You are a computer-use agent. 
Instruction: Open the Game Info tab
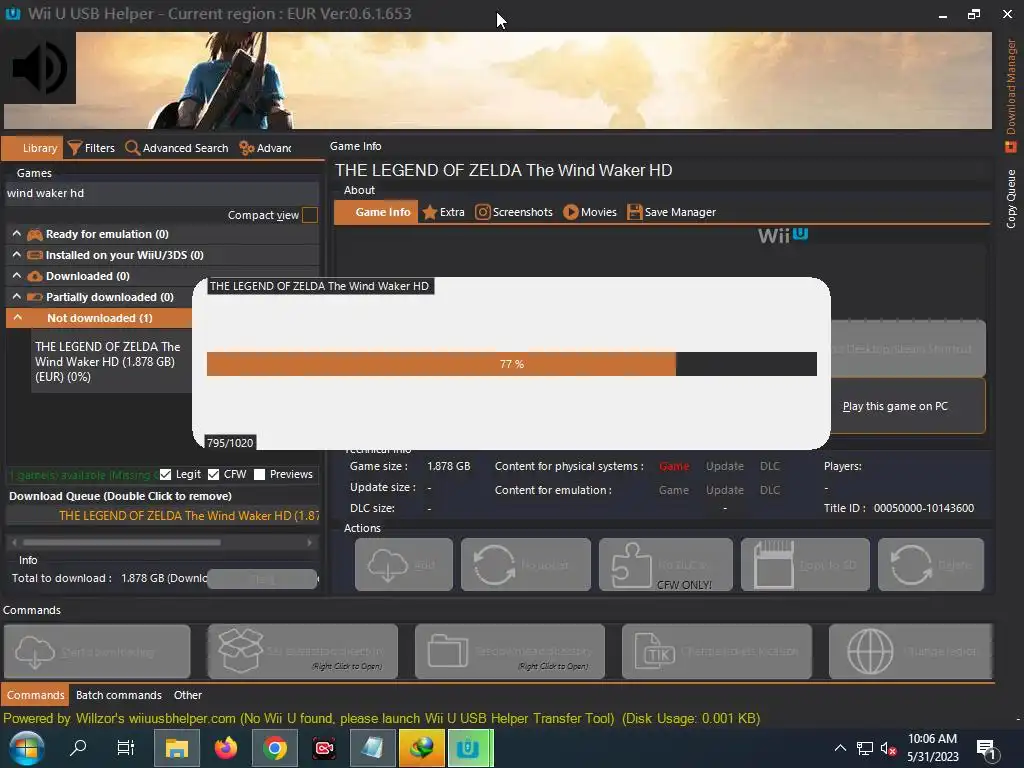tap(376, 212)
